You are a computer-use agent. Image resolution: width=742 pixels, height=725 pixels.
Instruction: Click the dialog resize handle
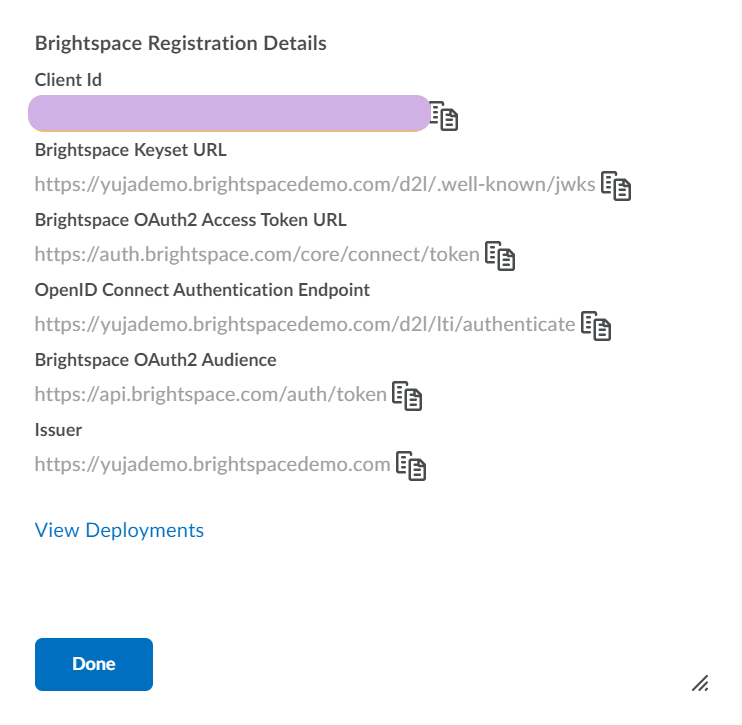(700, 684)
